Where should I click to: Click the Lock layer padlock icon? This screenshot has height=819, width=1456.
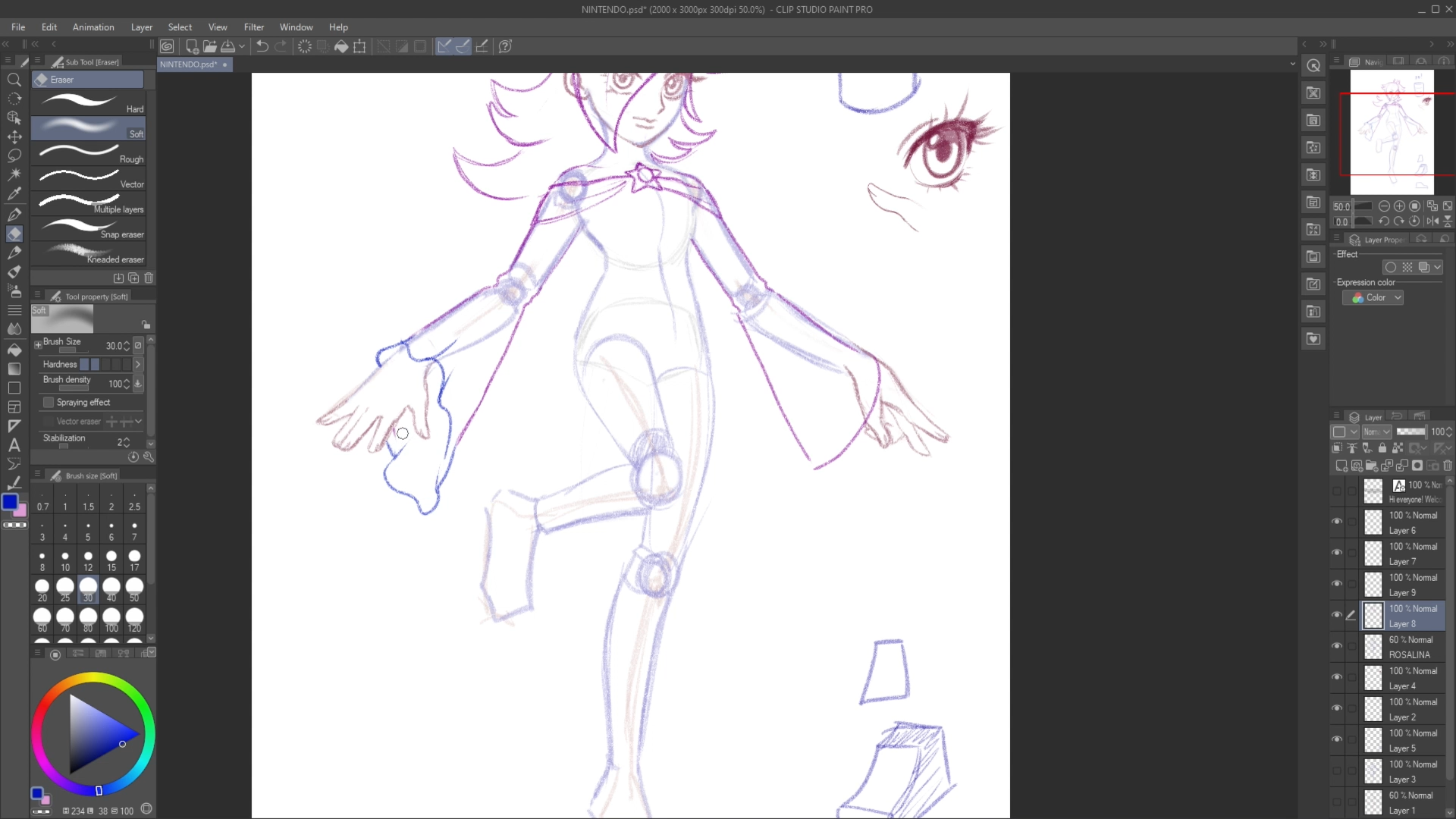click(1382, 448)
